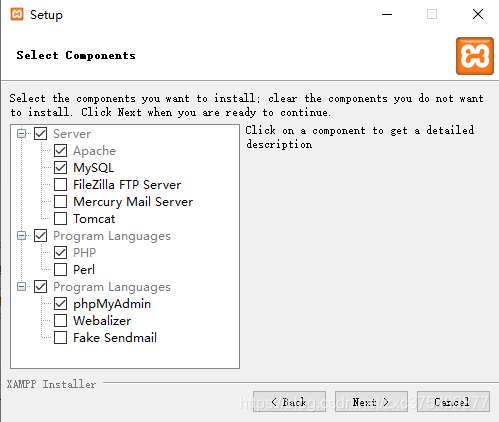Viewport: 499px width, 422px height.
Task: Collapse the second Program Languages group above phpMyAdmin
Action: pyautogui.click(x=22, y=287)
